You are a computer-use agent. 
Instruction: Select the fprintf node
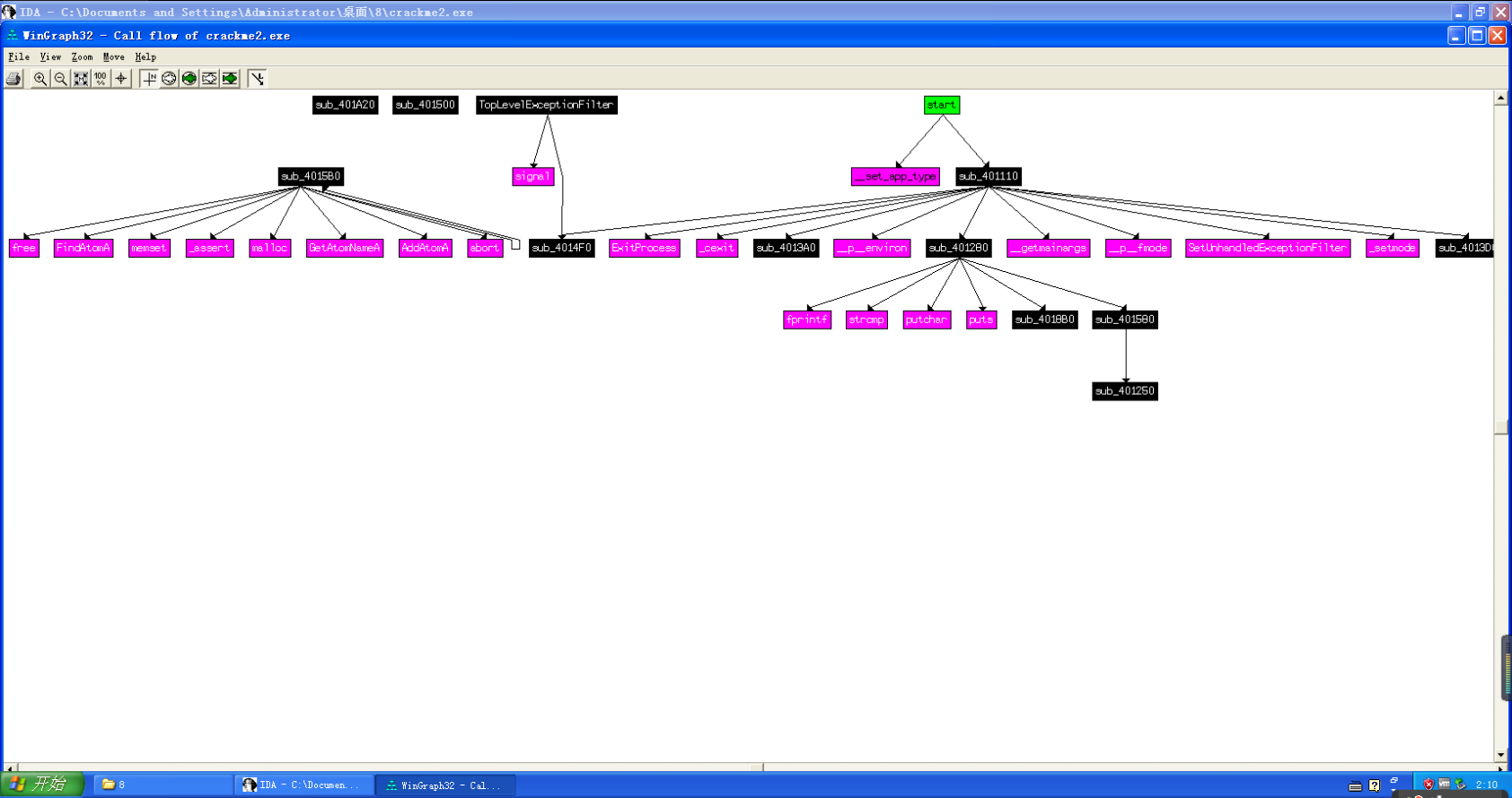(x=807, y=320)
